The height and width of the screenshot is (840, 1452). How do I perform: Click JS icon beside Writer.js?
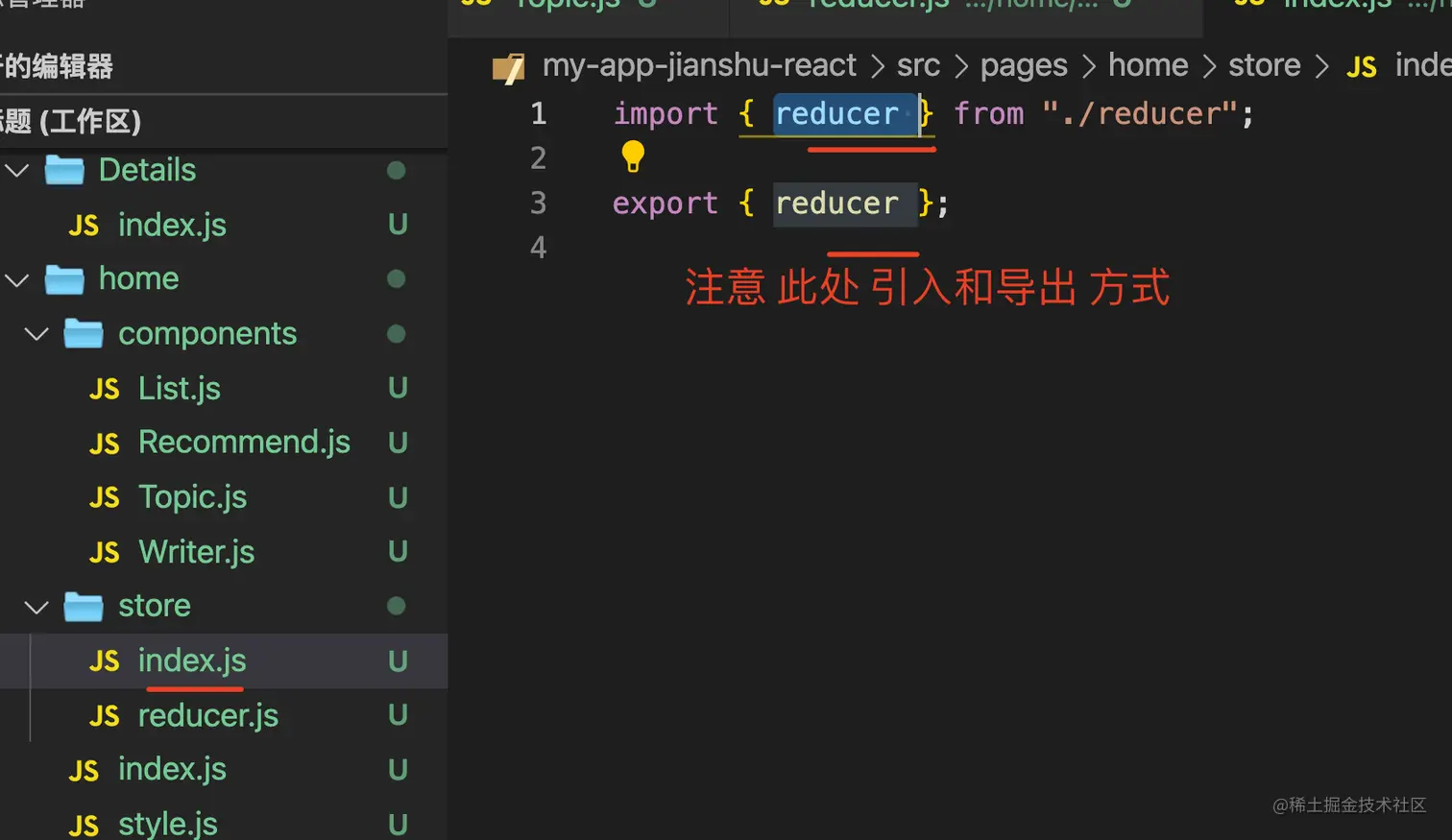[105, 553]
